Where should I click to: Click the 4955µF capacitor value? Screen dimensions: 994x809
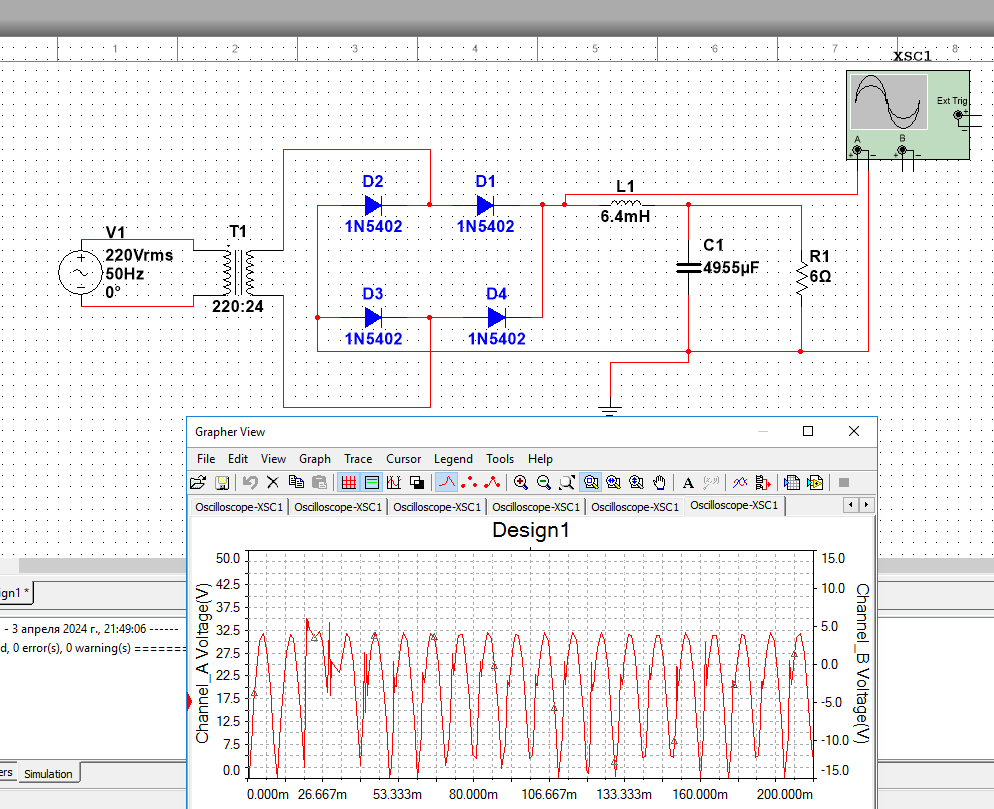[x=731, y=268]
